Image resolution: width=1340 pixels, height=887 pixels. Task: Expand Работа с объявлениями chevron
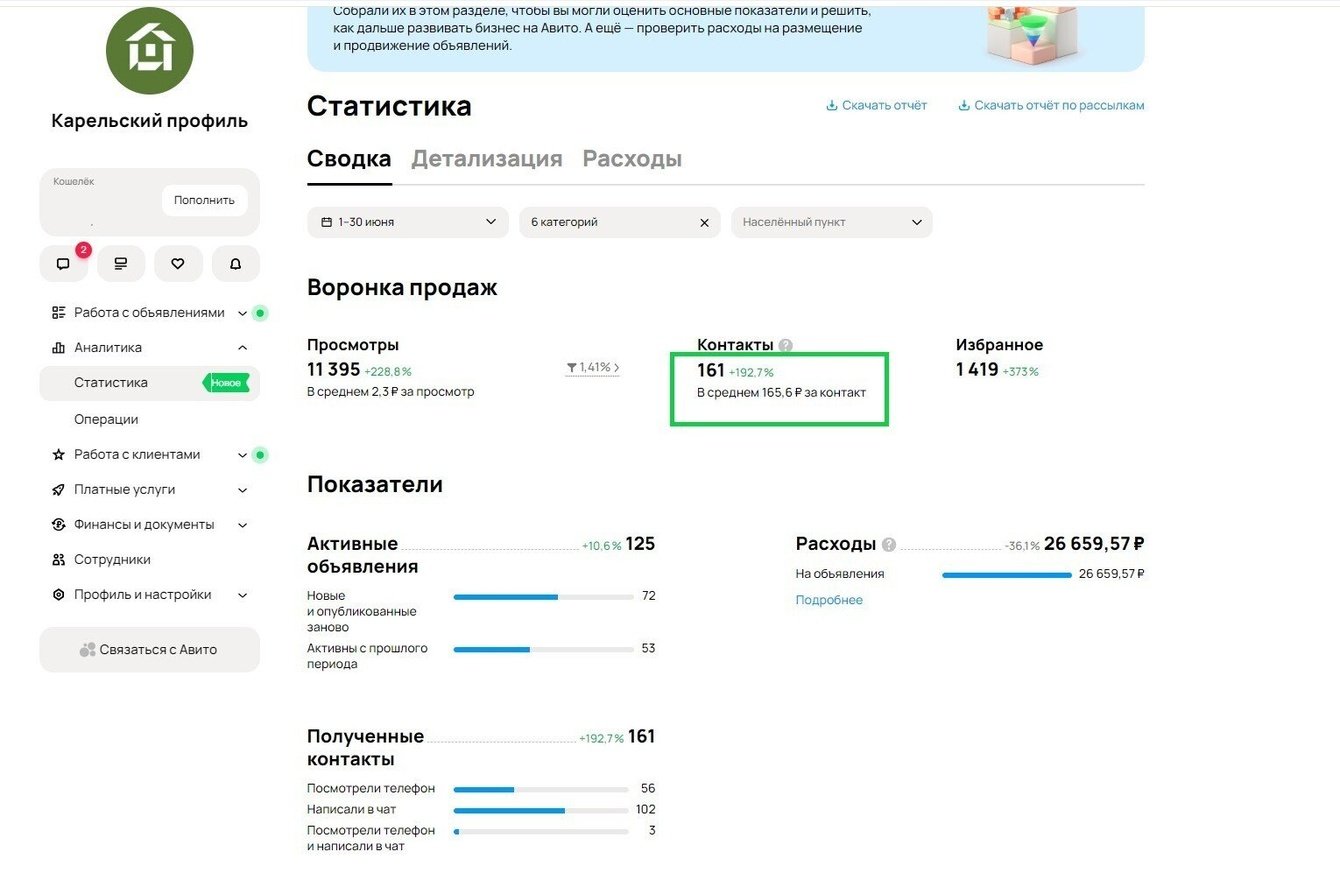[x=242, y=313]
